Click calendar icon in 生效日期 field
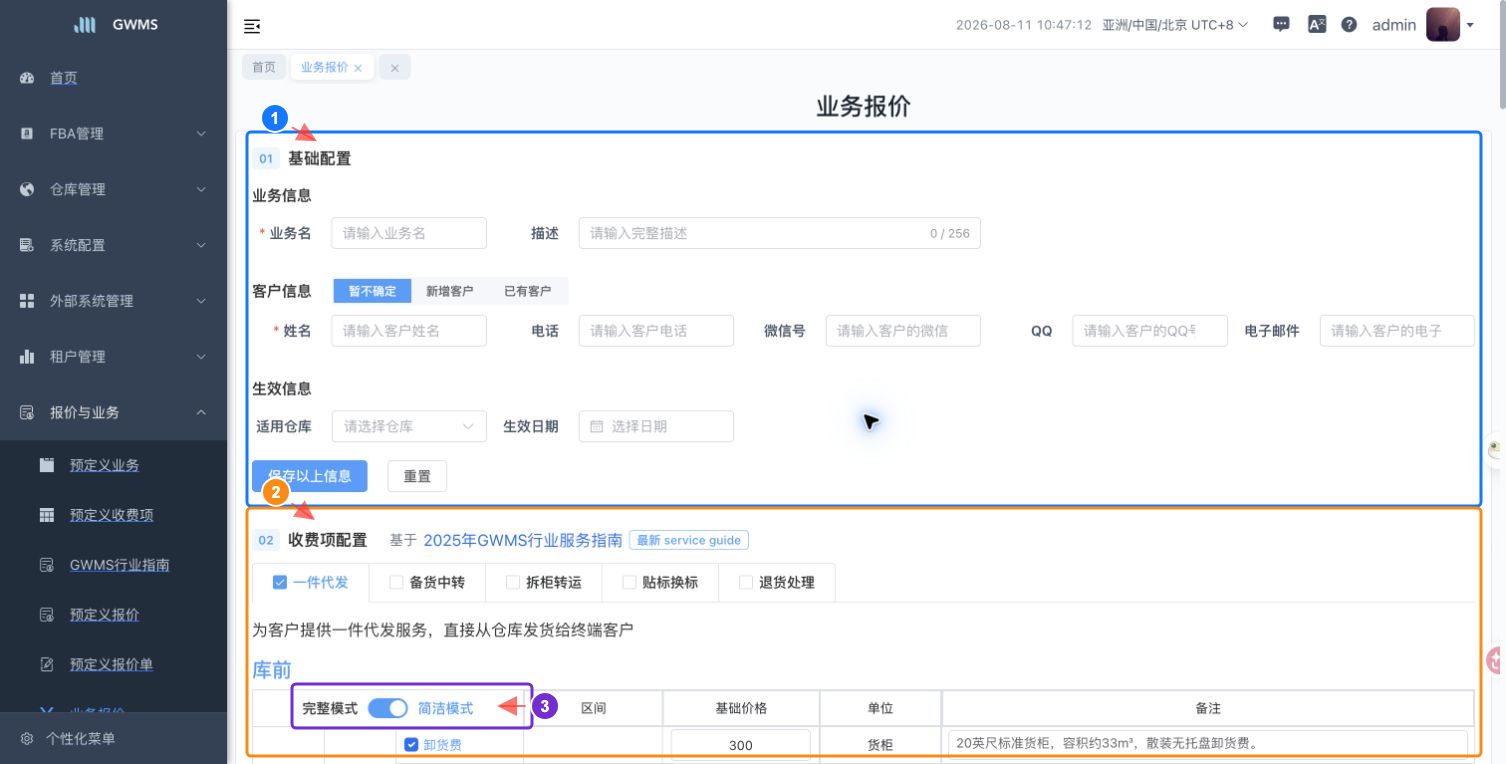 coord(597,426)
